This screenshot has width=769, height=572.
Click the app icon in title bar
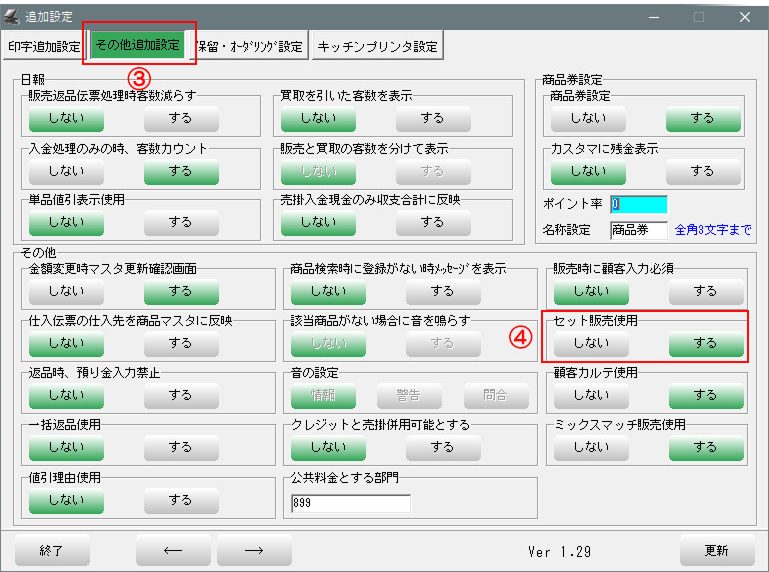coord(13,16)
